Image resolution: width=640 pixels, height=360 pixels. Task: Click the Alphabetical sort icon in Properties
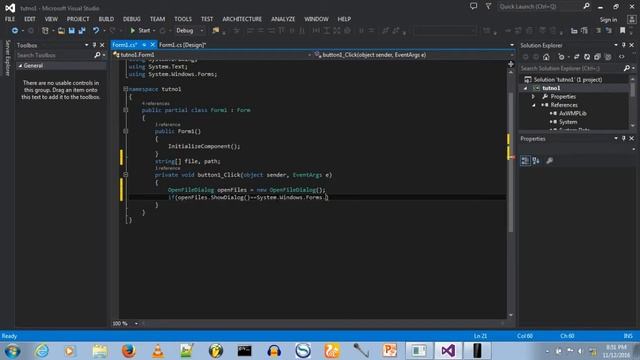coord(536,161)
